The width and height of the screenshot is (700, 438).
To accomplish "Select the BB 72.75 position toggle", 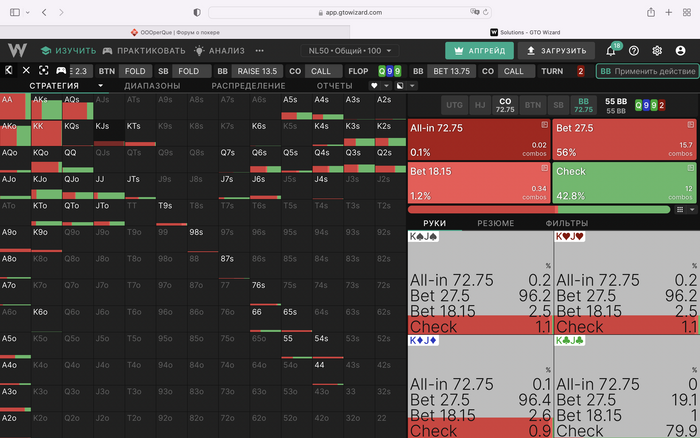I will [583, 105].
